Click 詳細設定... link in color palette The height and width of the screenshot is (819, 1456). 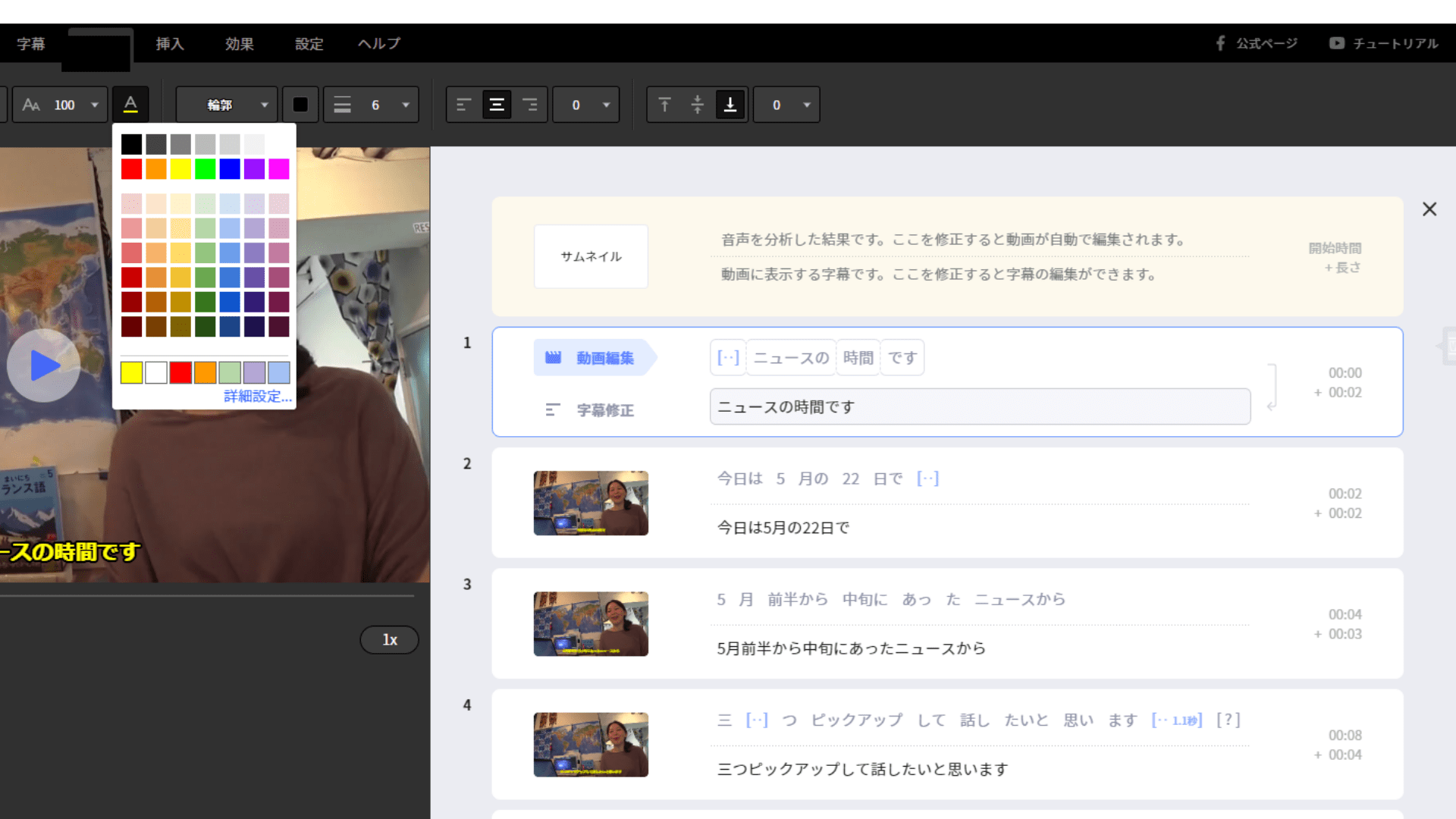257,396
